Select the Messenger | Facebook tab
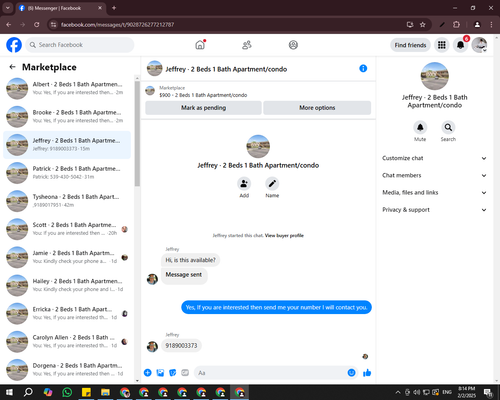This screenshot has width=500, height=400. tap(60, 8)
